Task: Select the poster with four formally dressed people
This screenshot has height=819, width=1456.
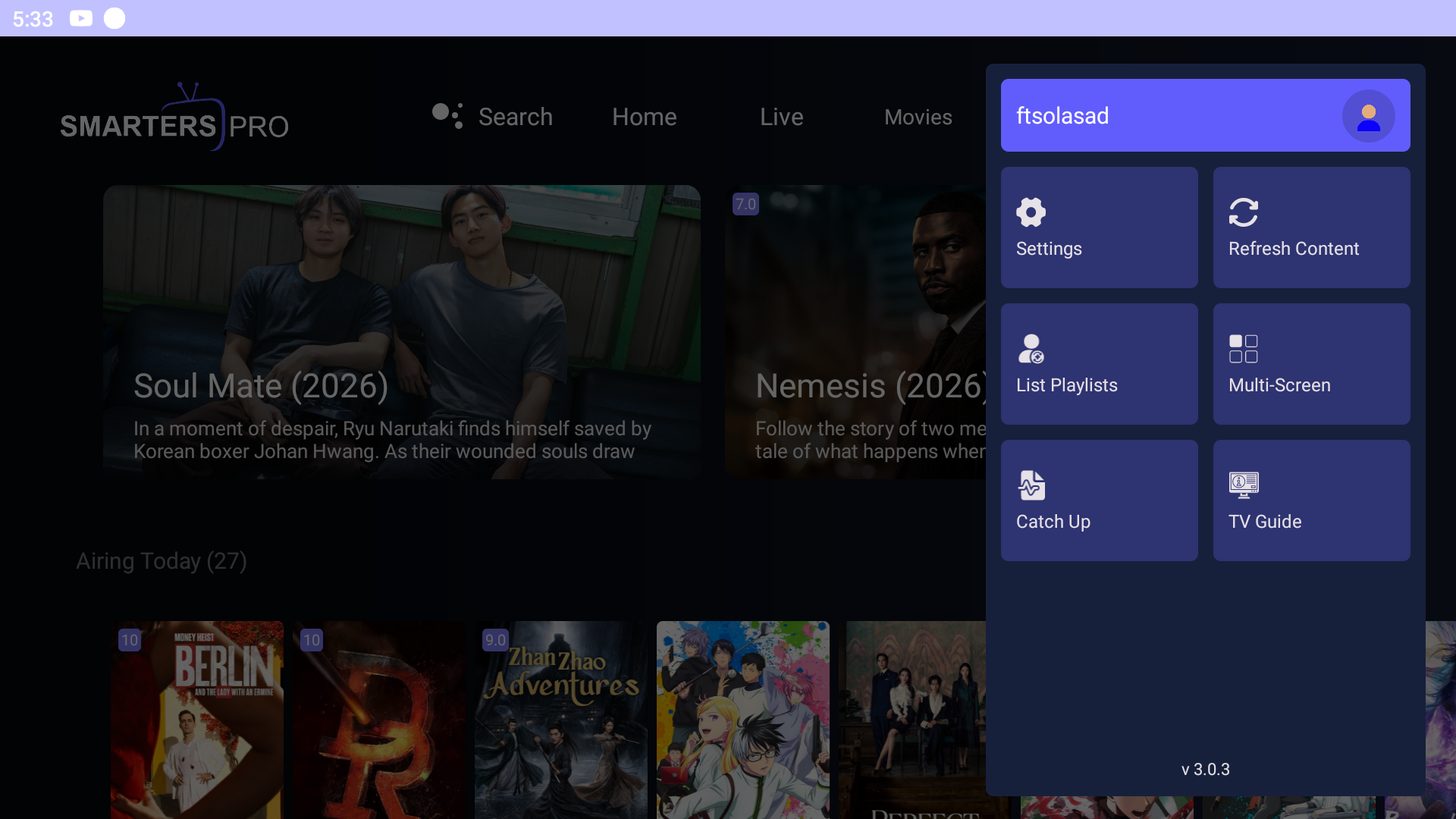Action: pos(912,720)
